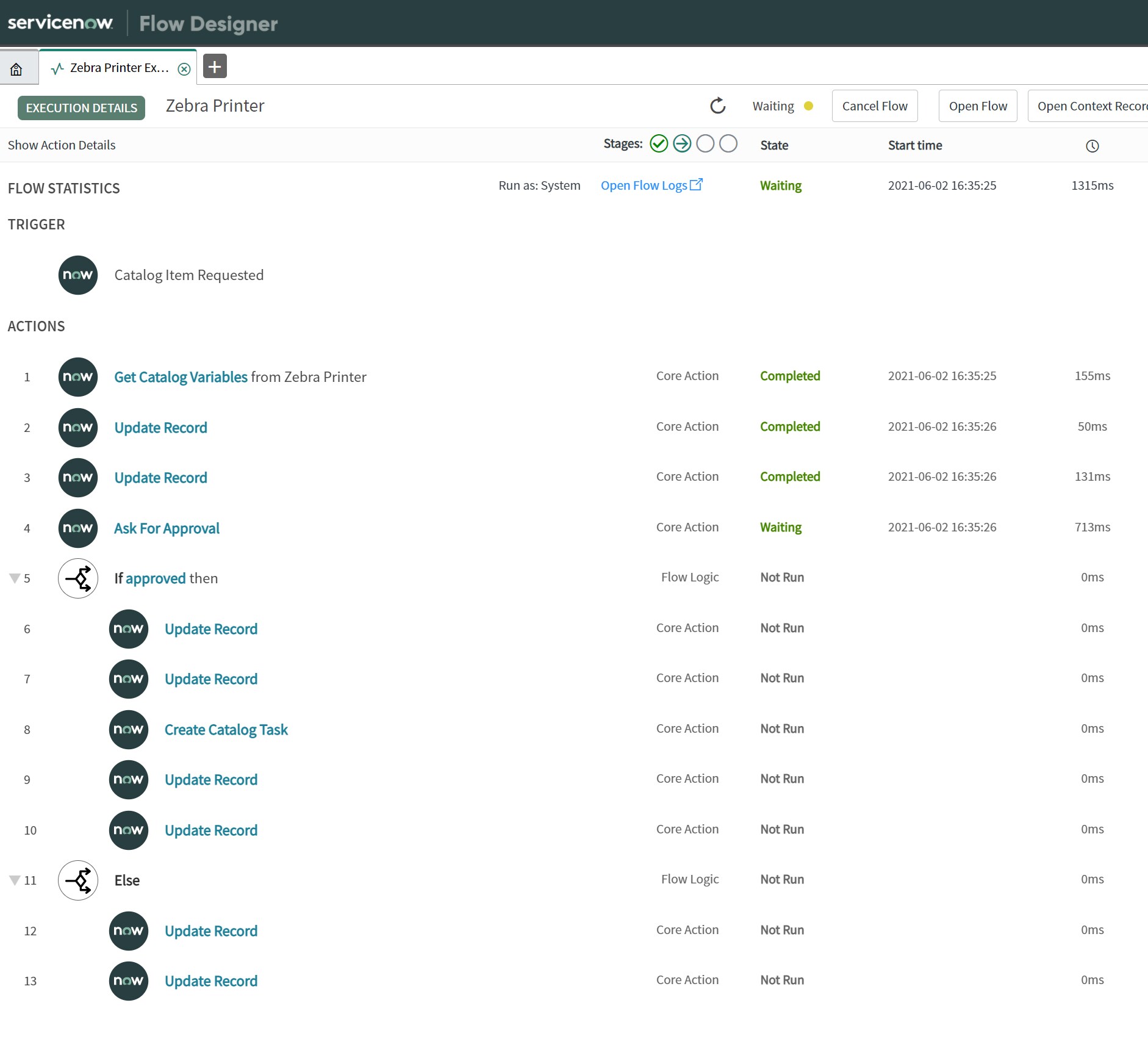This screenshot has height=1050, width=1148.
Task: Close the Zebra Printer Execution tab
Action: pyautogui.click(x=184, y=69)
